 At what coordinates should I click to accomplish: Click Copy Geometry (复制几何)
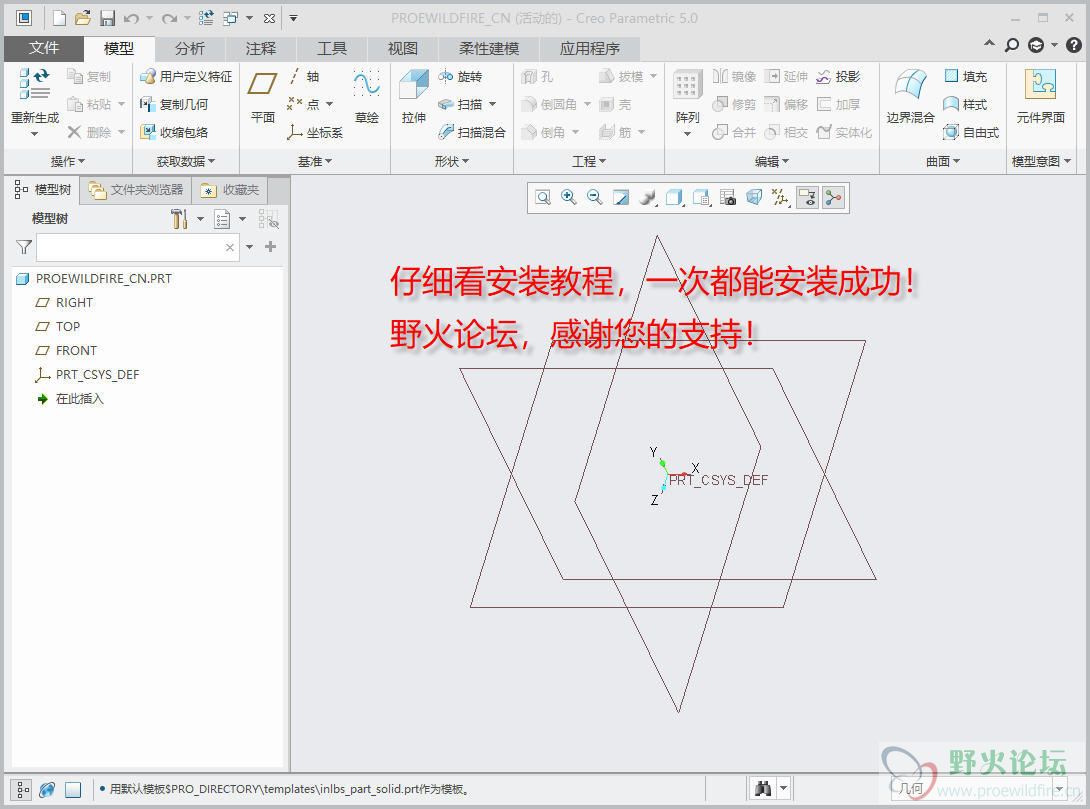pyautogui.click(x=174, y=104)
